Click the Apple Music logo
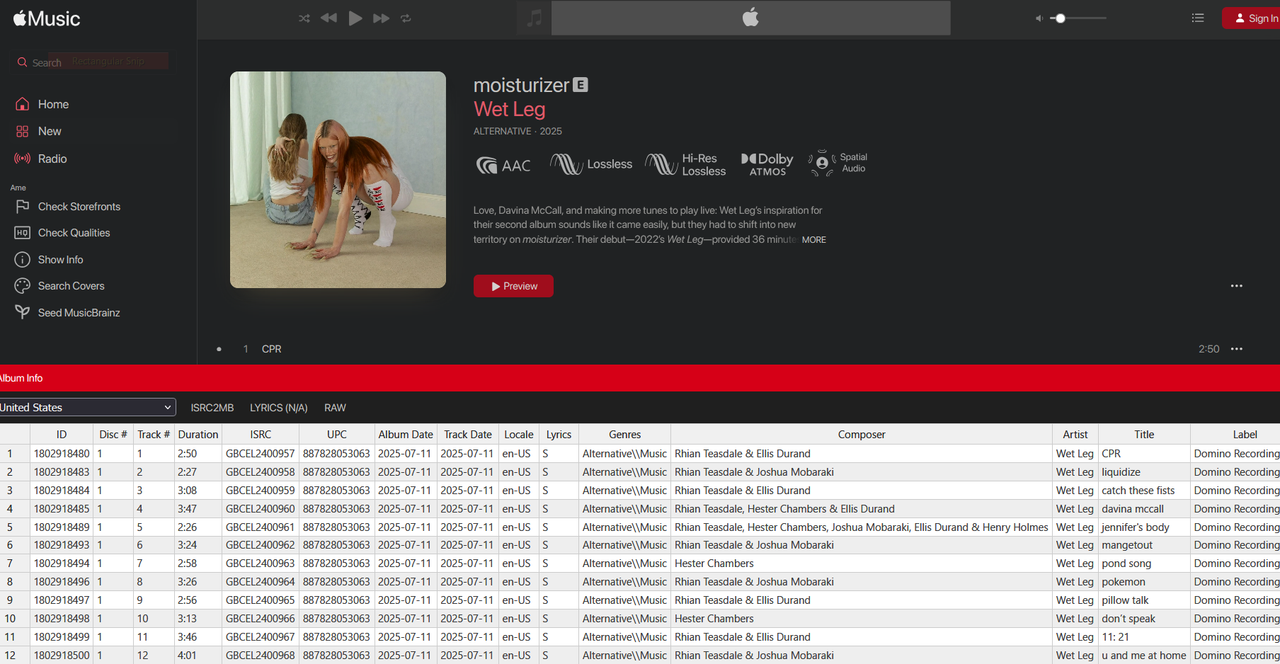 (x=47, y=18)
